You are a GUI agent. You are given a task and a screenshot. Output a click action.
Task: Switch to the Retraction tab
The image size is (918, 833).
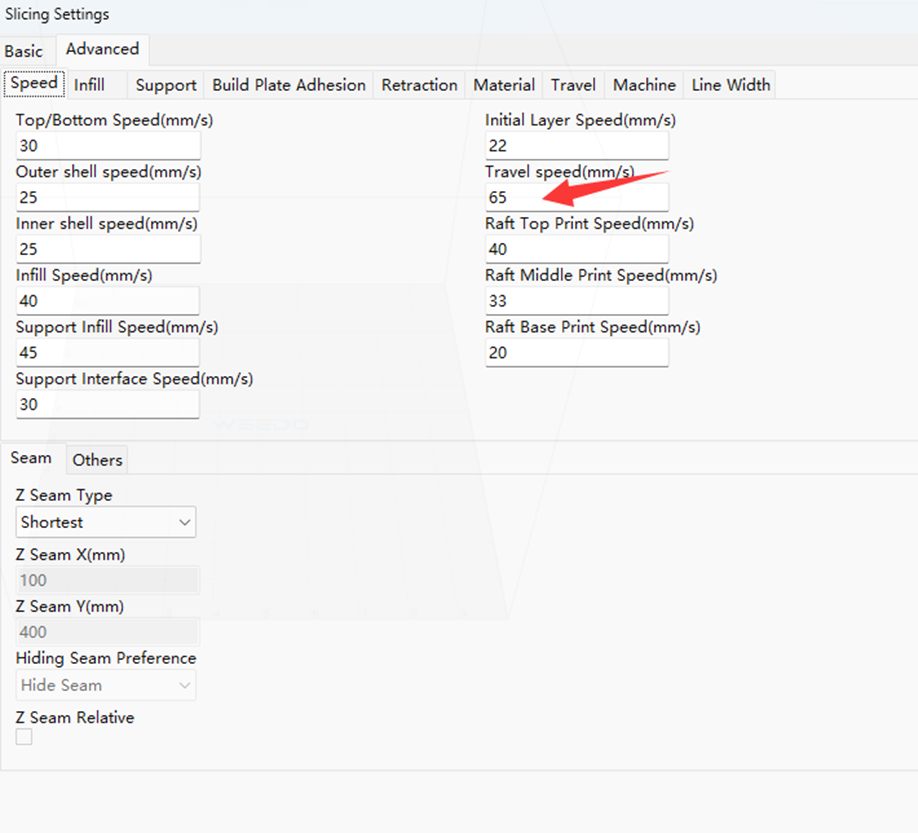(419, 85)
